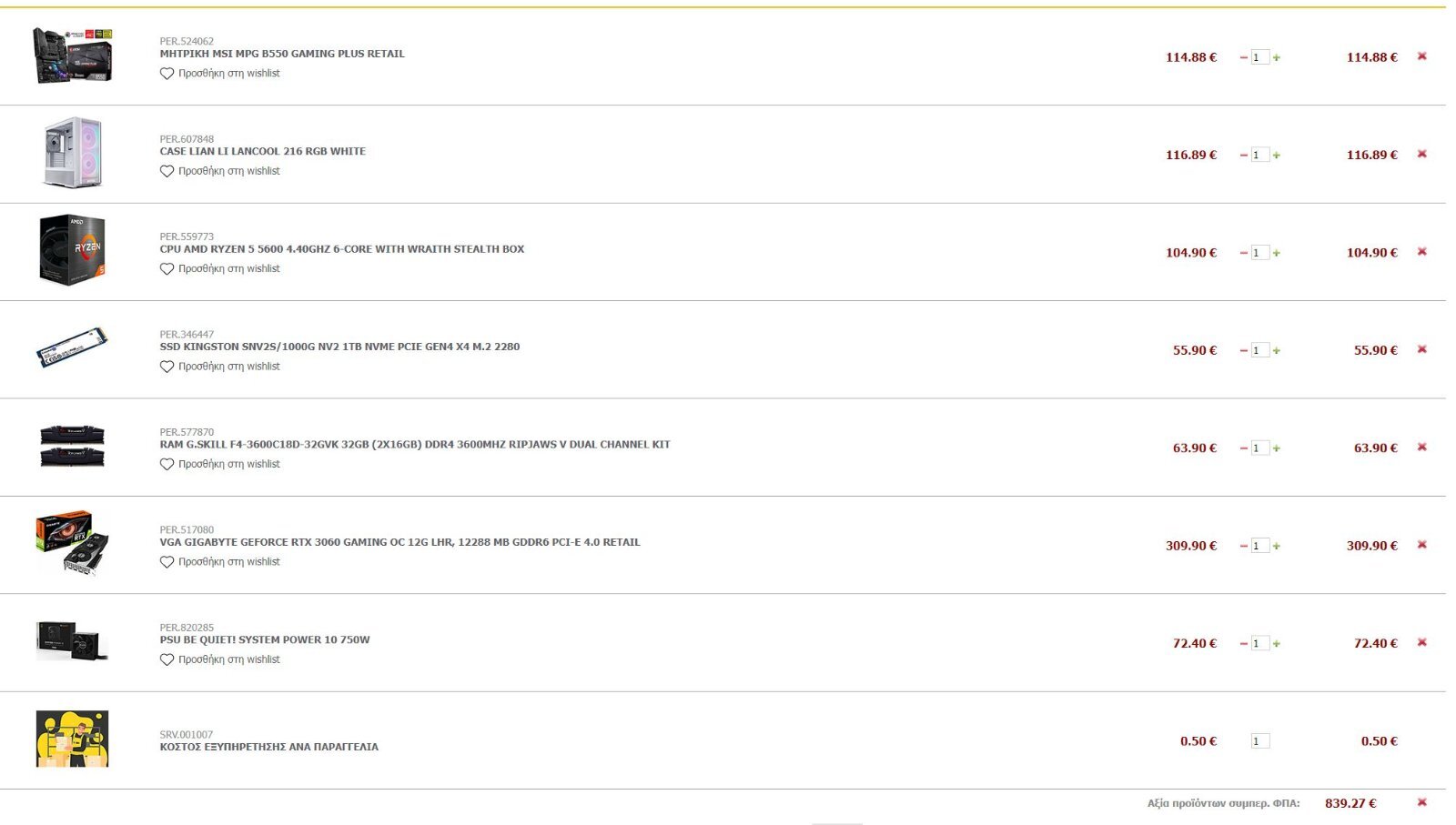
Task: Open RAM G.SKILL F4-3600C18D-32GVK product page
Action: click(x=415, y=445)
